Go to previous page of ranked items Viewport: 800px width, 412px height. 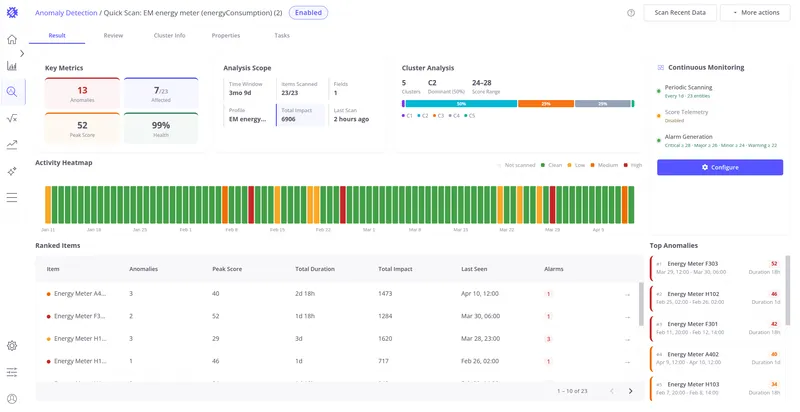pyautogui.click(x=612, y=391)
